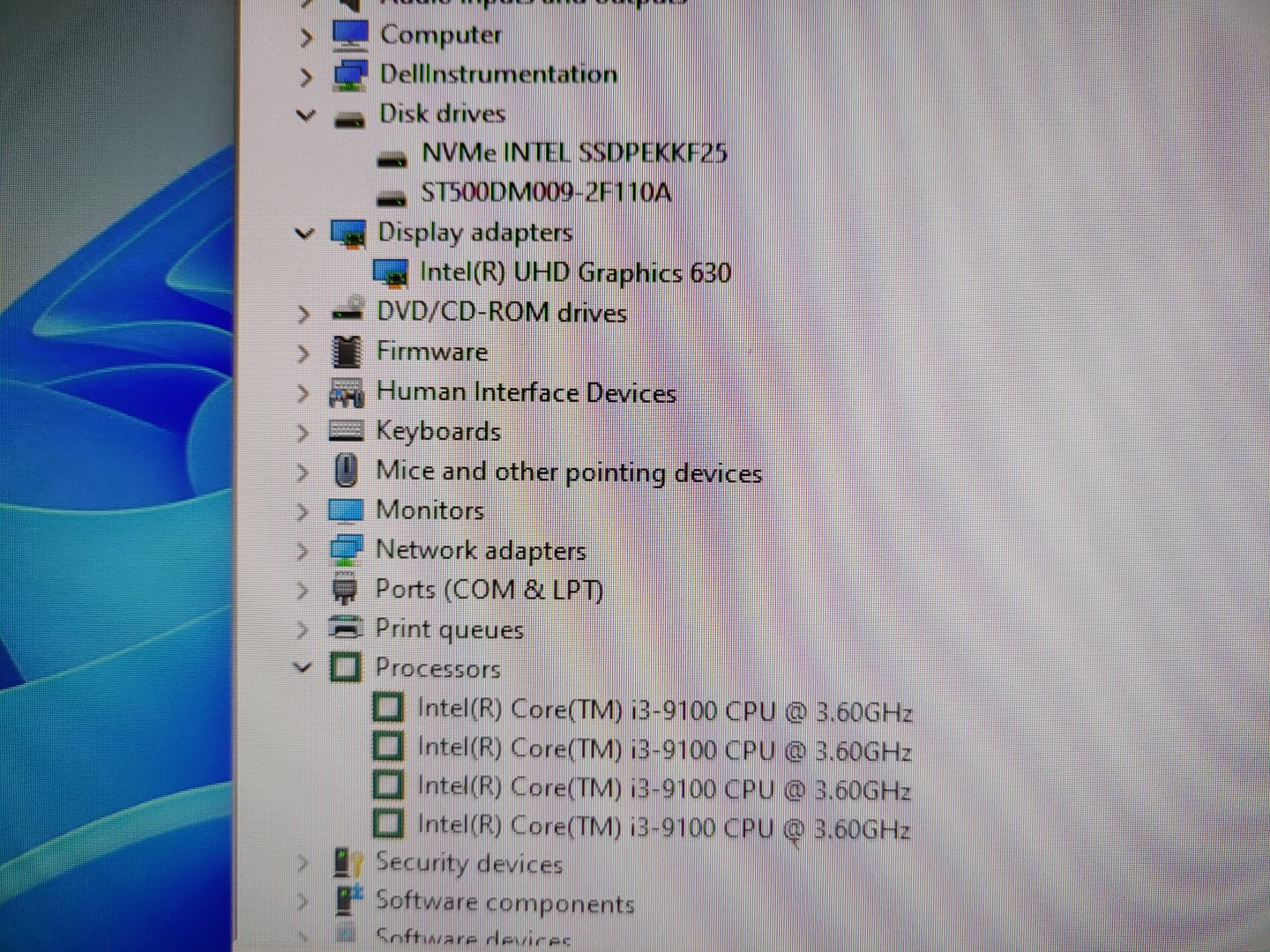Click the Disk drives category icon
1270x952 pixels.
coord(350,119)
